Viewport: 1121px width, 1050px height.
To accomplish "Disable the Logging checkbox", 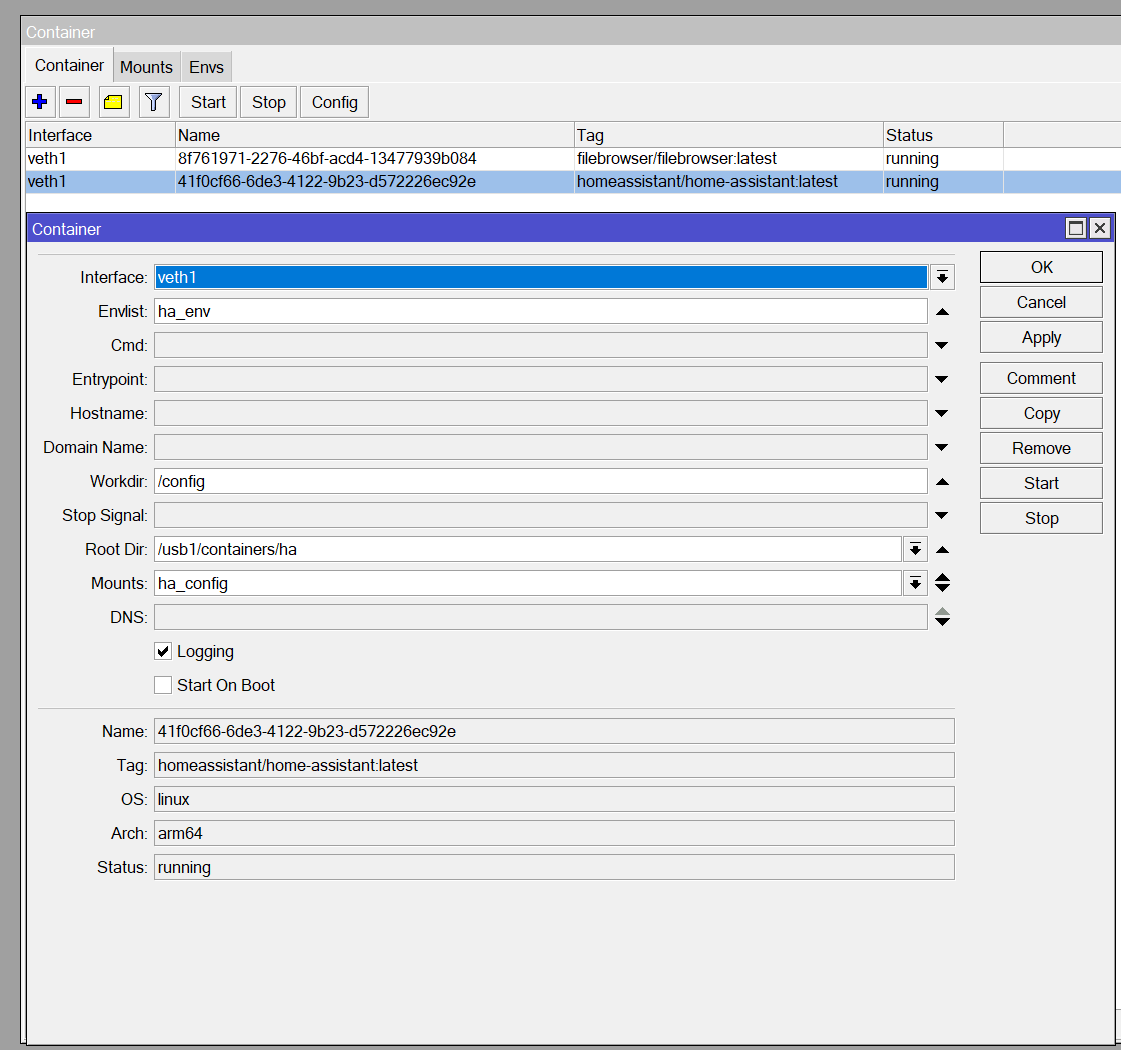I will click(x=163, y=652).
